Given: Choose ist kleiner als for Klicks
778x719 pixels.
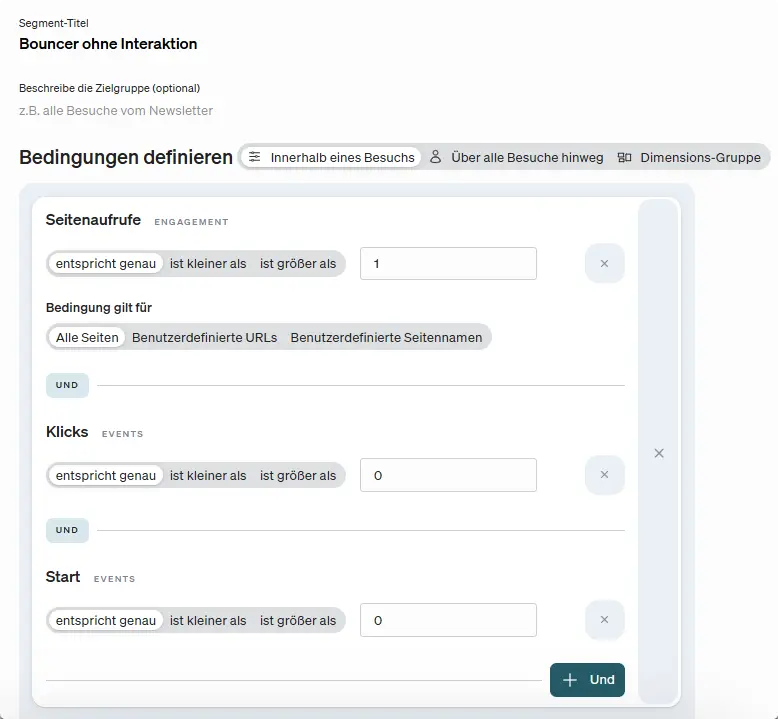Looking at the screenshot, I should point(208,475).
